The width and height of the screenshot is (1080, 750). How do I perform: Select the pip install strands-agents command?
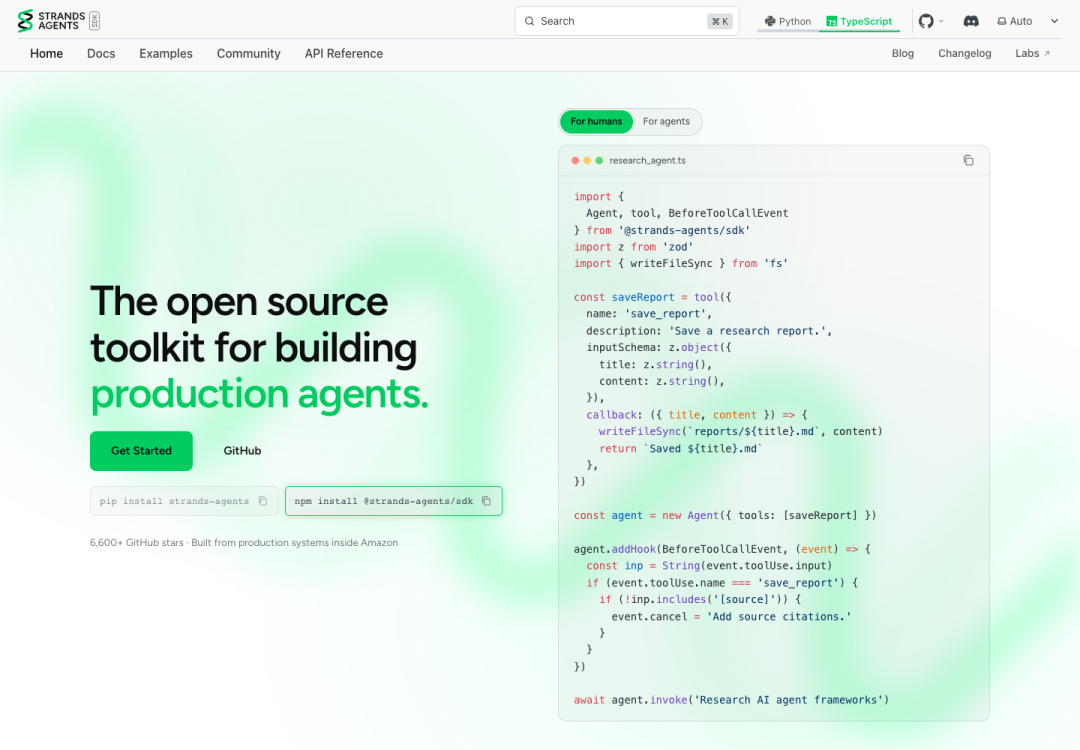(174, 501)
